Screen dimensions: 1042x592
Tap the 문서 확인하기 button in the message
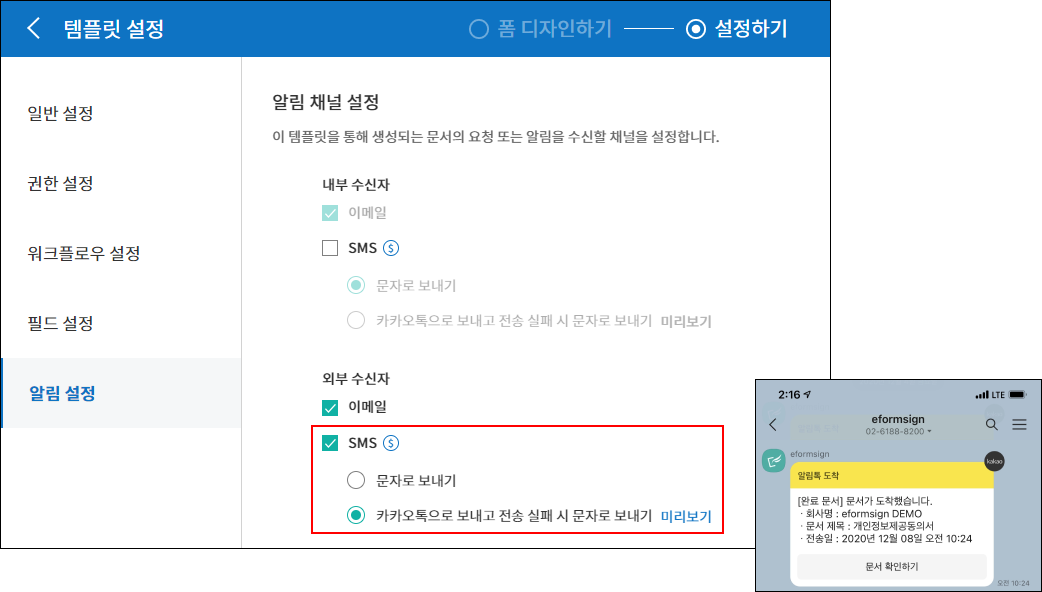click(x=891, y=566)
